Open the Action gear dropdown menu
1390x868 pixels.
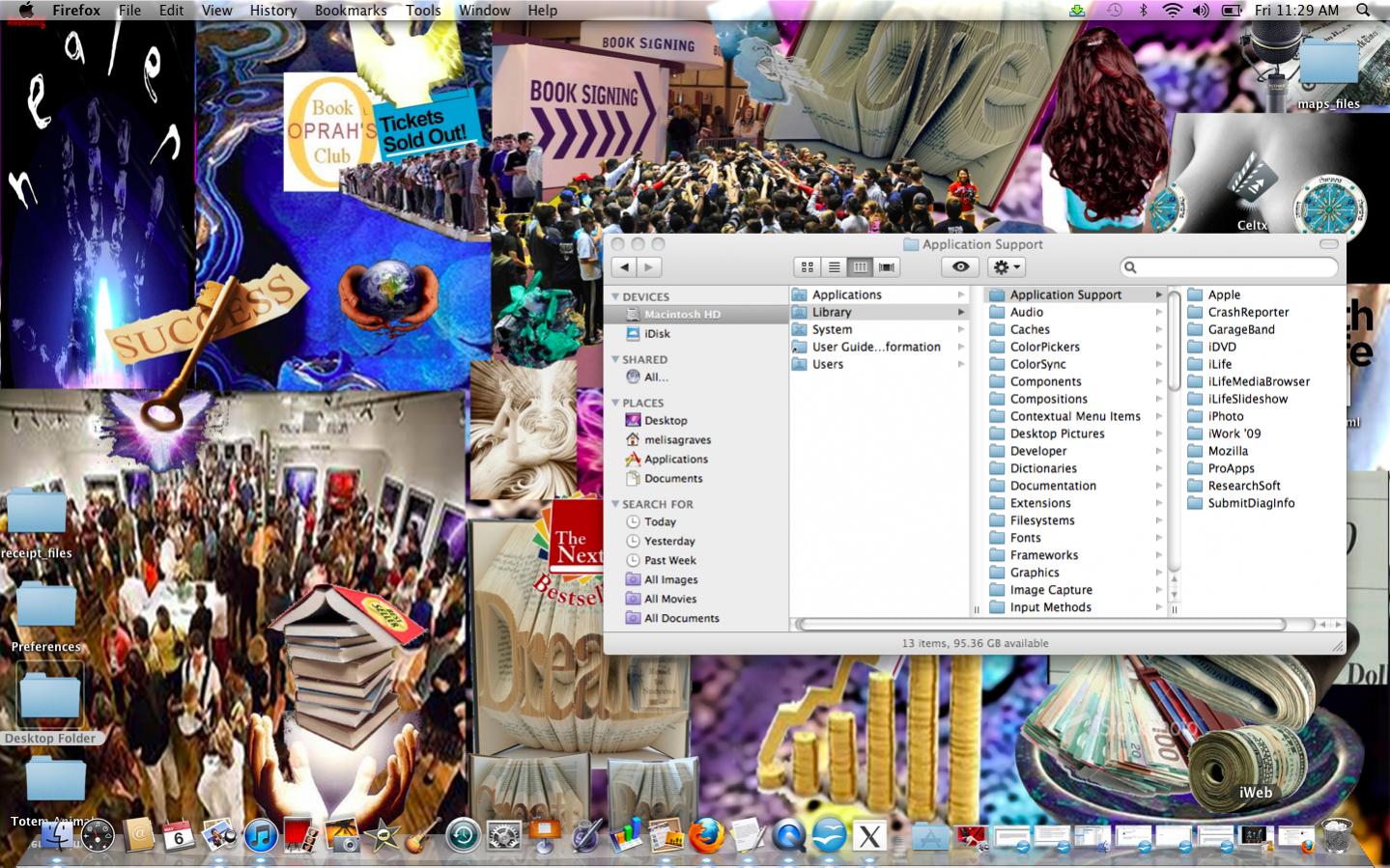point(1006,267)
